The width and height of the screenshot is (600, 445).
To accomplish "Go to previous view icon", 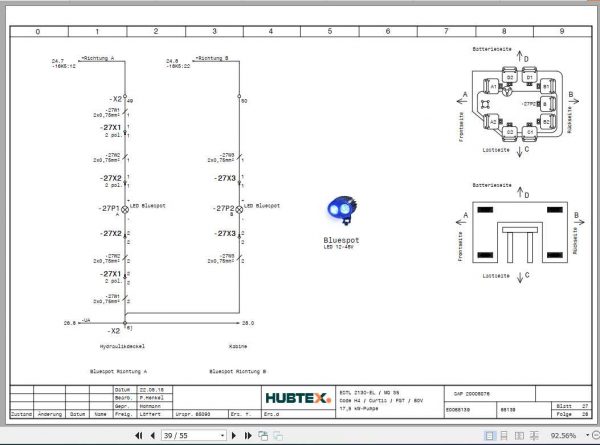I will [x=263, y=435].
